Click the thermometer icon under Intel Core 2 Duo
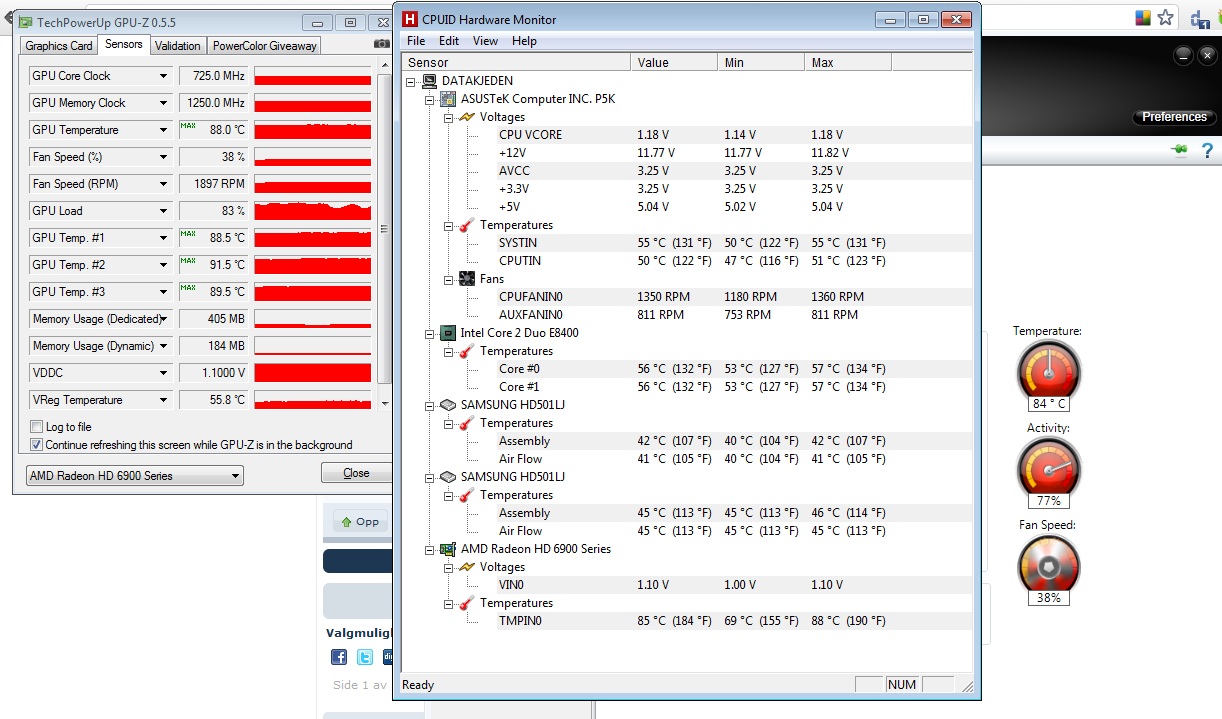Image resolution: width=1222 pixels, height=719 pixels. coord(467,351)
